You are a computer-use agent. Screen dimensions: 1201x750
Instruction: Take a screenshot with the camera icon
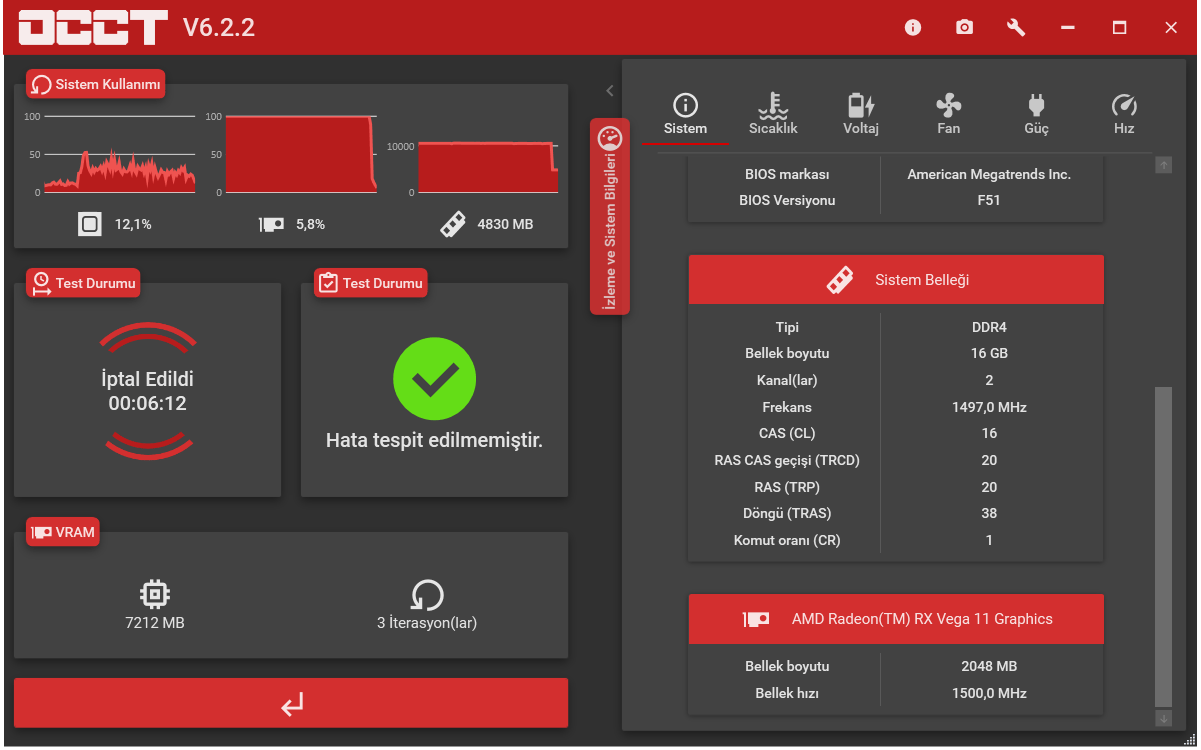(964, 28)
